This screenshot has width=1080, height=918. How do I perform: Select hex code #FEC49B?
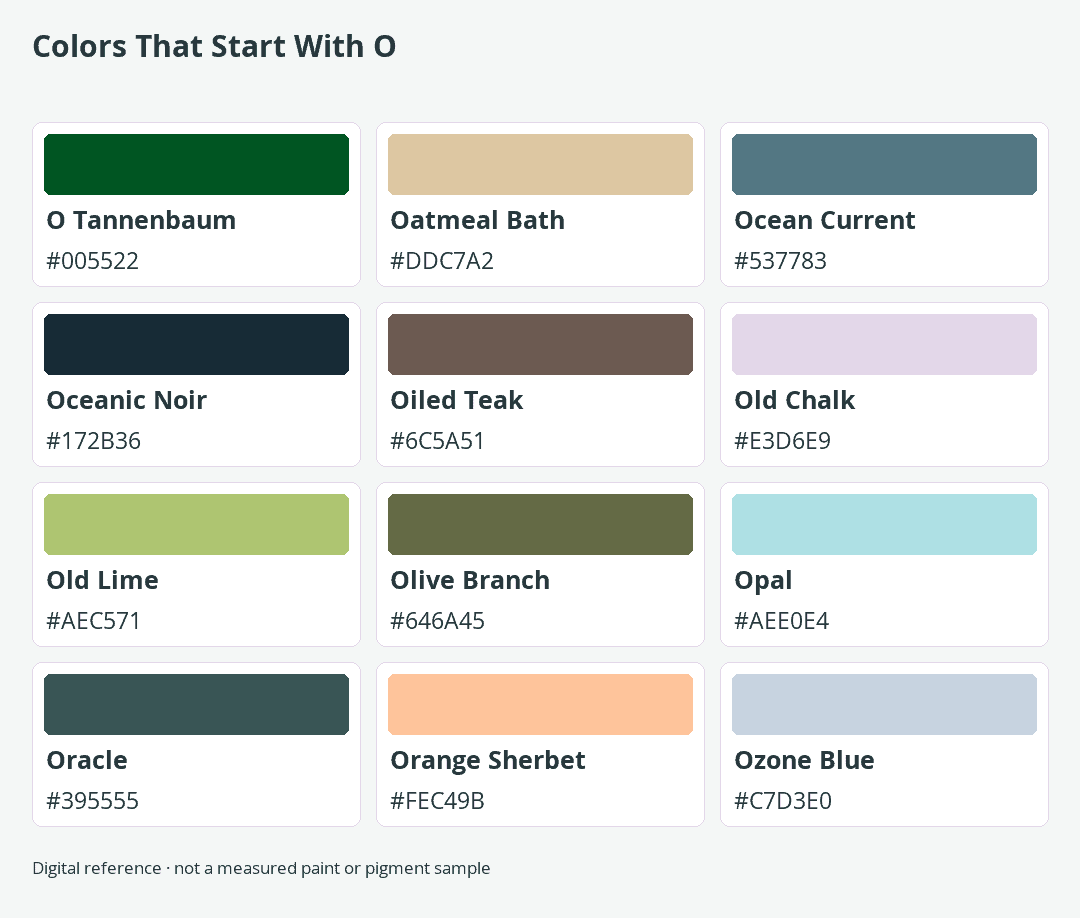pyautogui.click(x=437, y=801)
